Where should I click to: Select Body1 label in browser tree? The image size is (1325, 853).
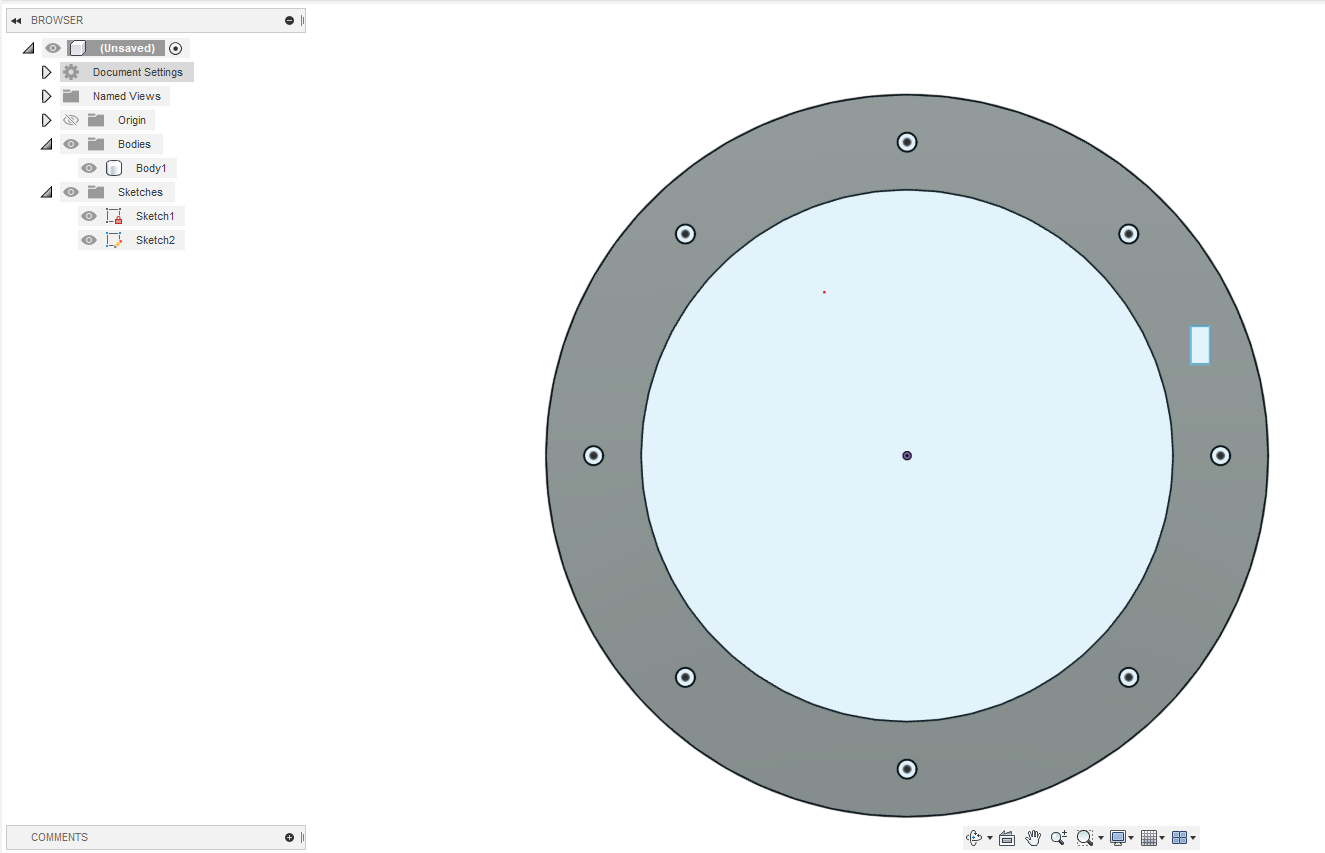click(151, 168)
